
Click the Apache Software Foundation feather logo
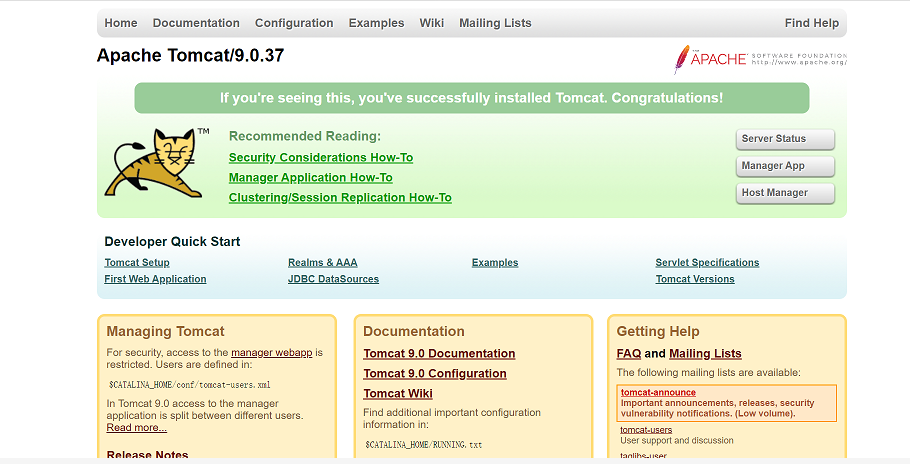[760, 59]
